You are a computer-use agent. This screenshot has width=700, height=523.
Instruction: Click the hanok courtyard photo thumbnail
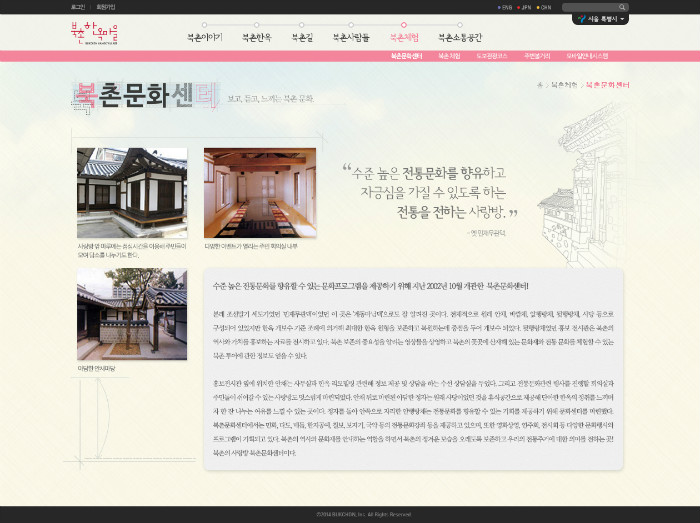pos(132,193)
